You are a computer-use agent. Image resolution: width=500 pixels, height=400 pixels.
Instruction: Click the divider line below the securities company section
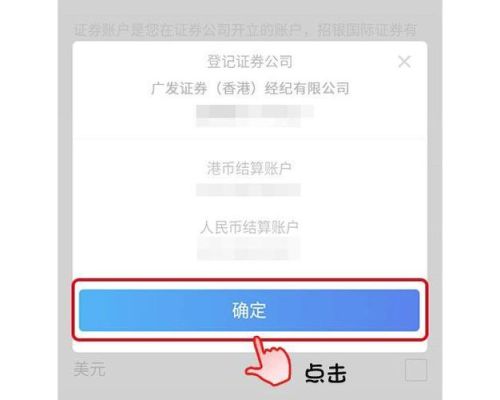tap(250, 138)
